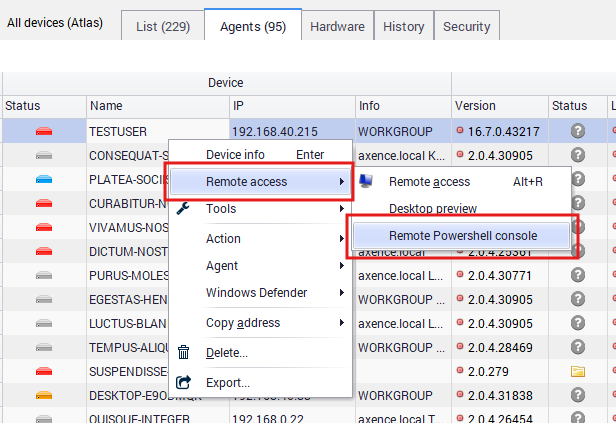Screen dimensions: 616x423
Task: Click the Export arrow icon
Action: 183,382
